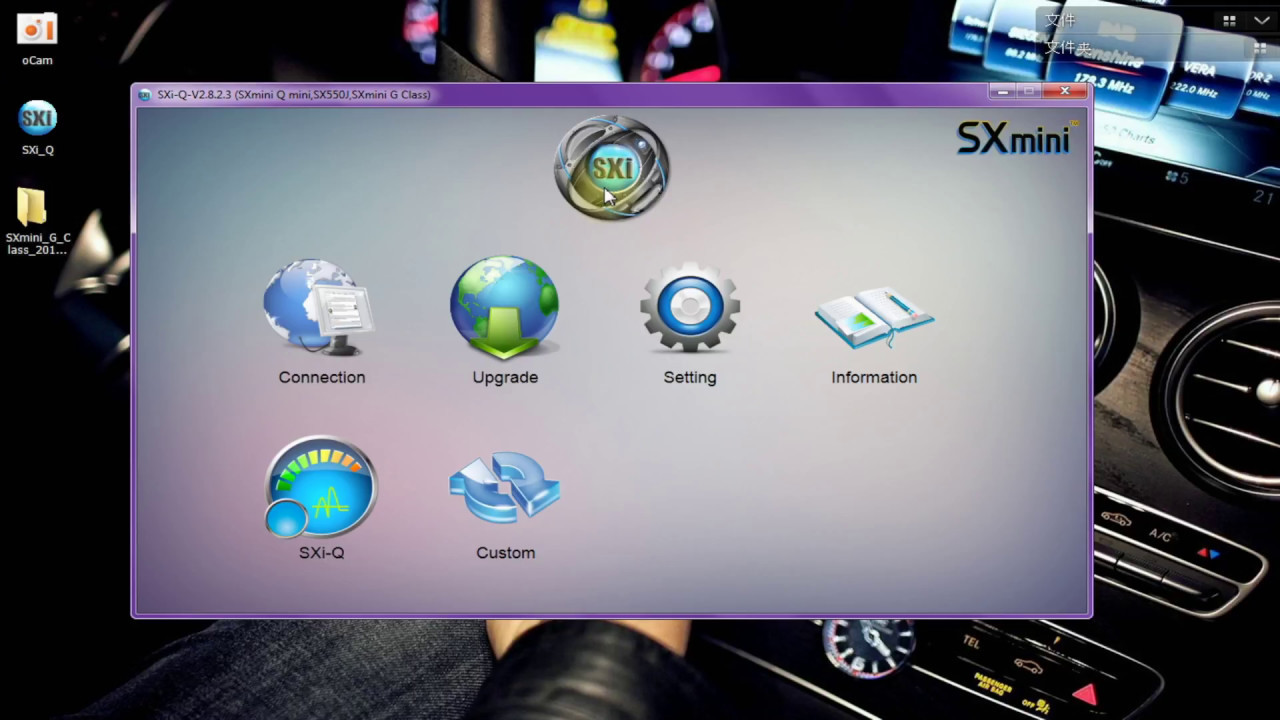Image resolution: width=1280 pixels, height=720 pixels.
Task: Click the Connection label
Action: click(x=322, y=377)
